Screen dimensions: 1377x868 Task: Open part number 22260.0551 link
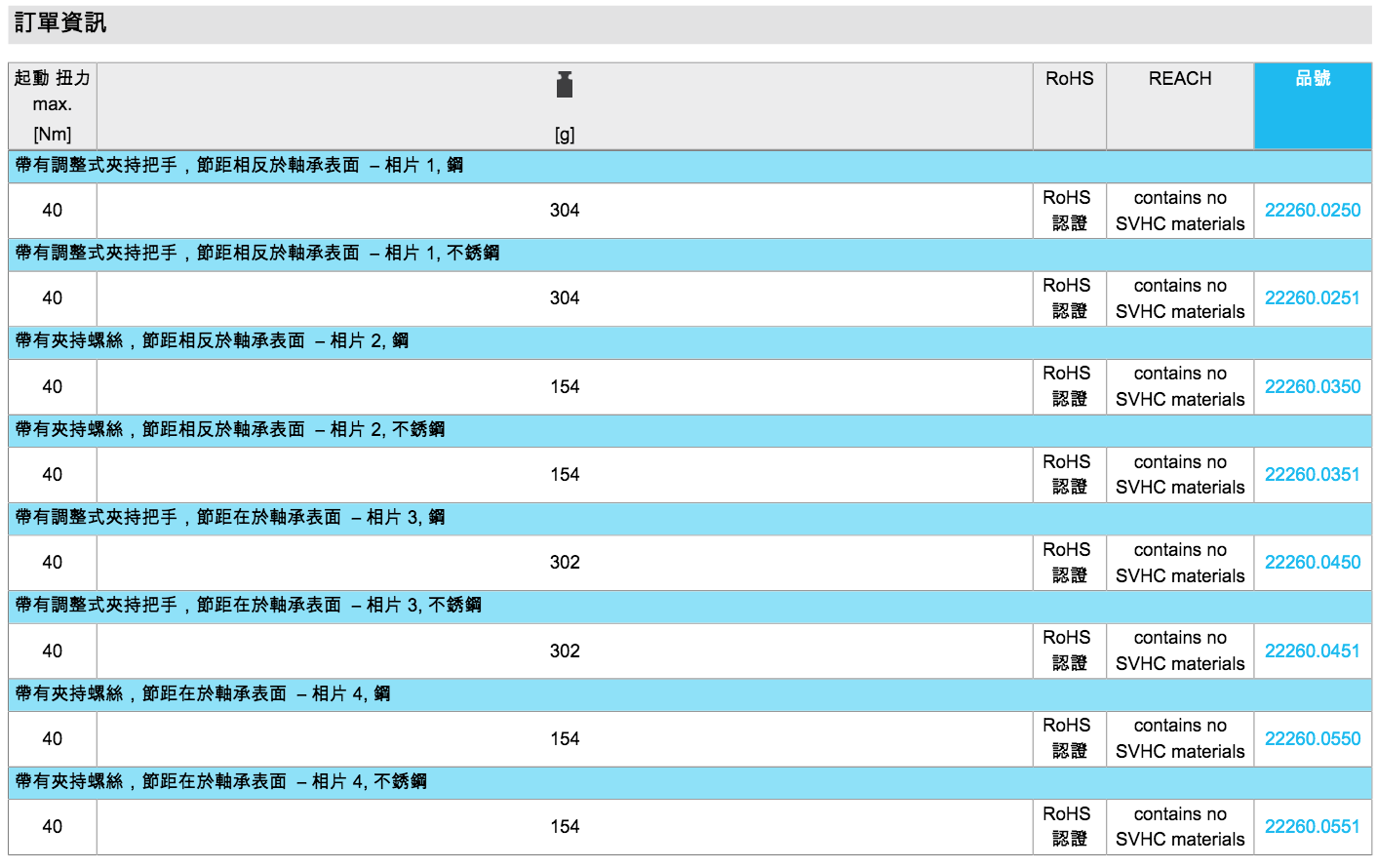[1312, 827]
